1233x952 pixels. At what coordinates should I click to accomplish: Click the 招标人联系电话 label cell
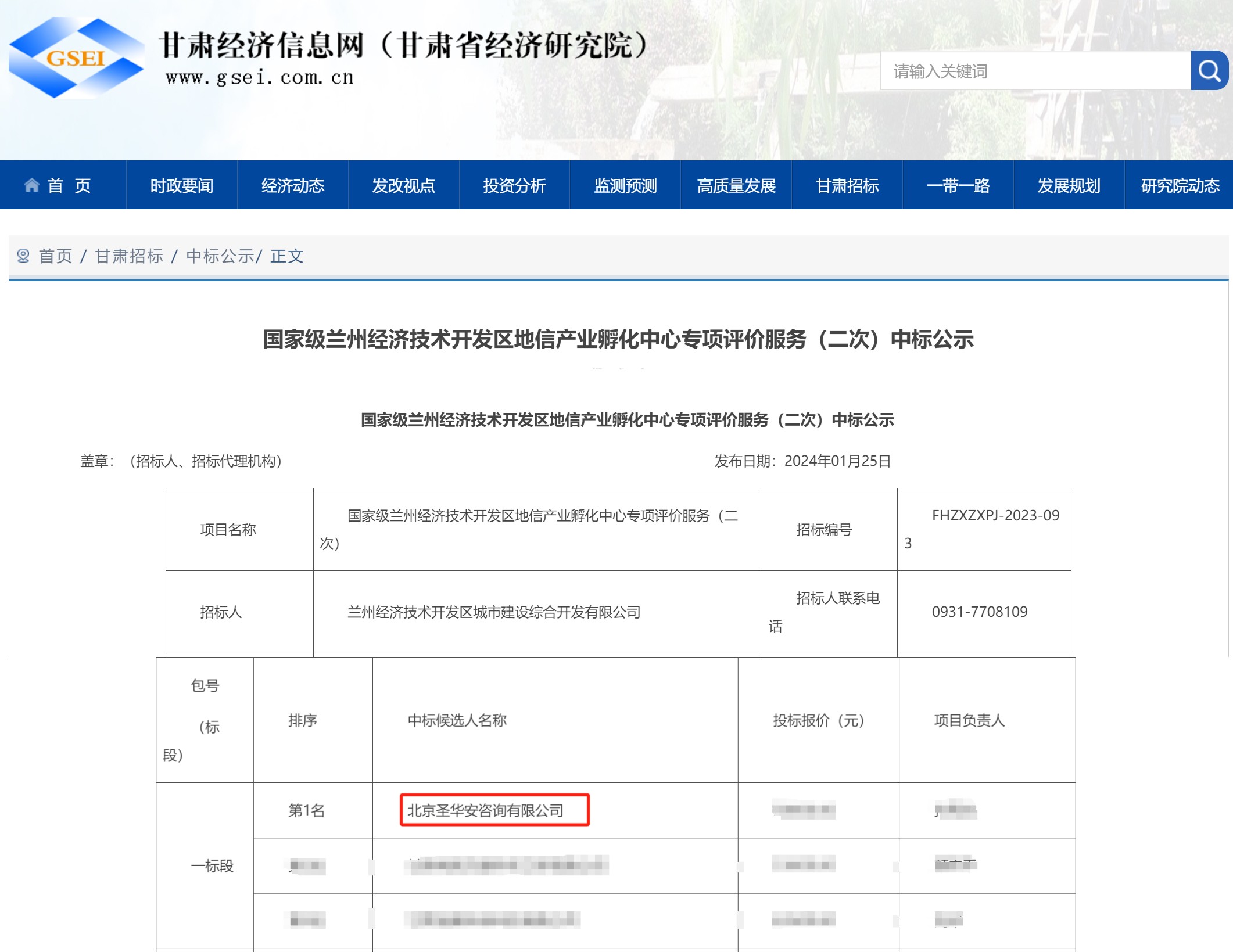pos(830,612)
